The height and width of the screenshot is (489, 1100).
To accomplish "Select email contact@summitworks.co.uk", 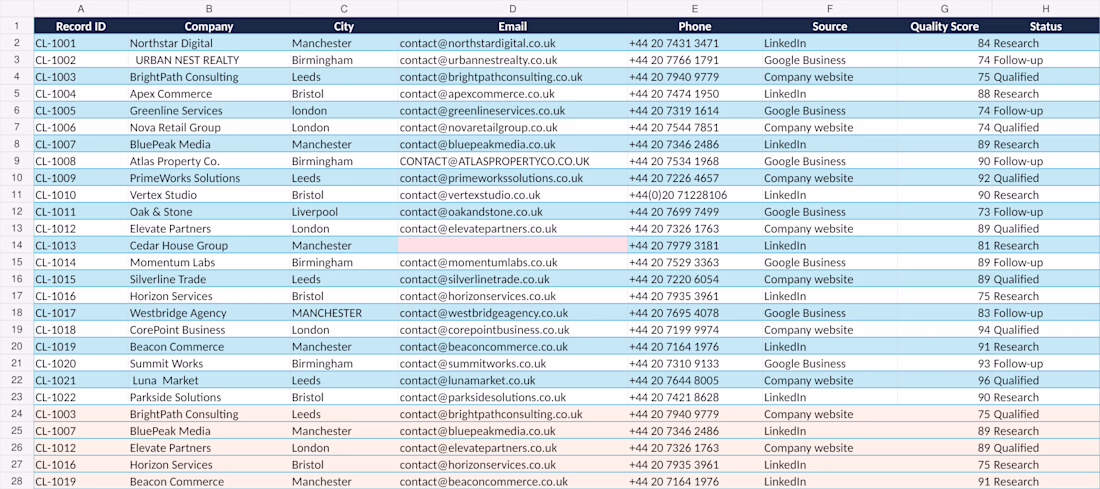I will (x=513, y=363).
